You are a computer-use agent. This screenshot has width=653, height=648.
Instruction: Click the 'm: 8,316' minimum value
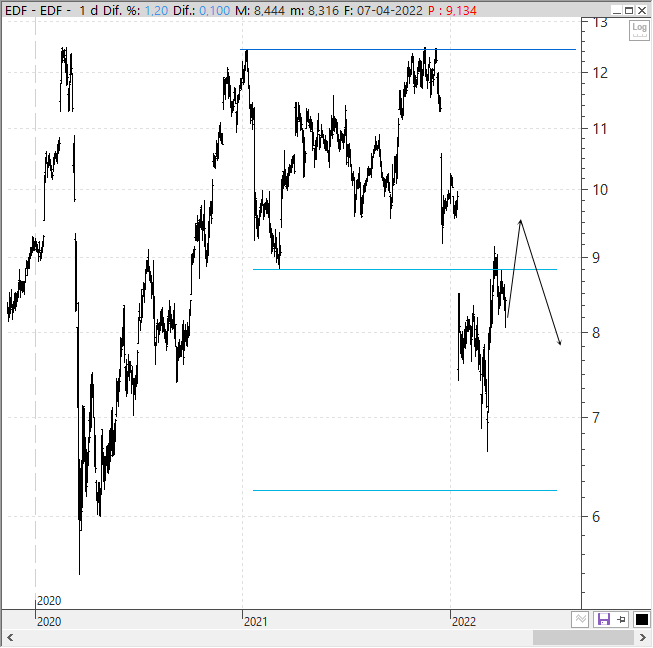click(314, 10)
